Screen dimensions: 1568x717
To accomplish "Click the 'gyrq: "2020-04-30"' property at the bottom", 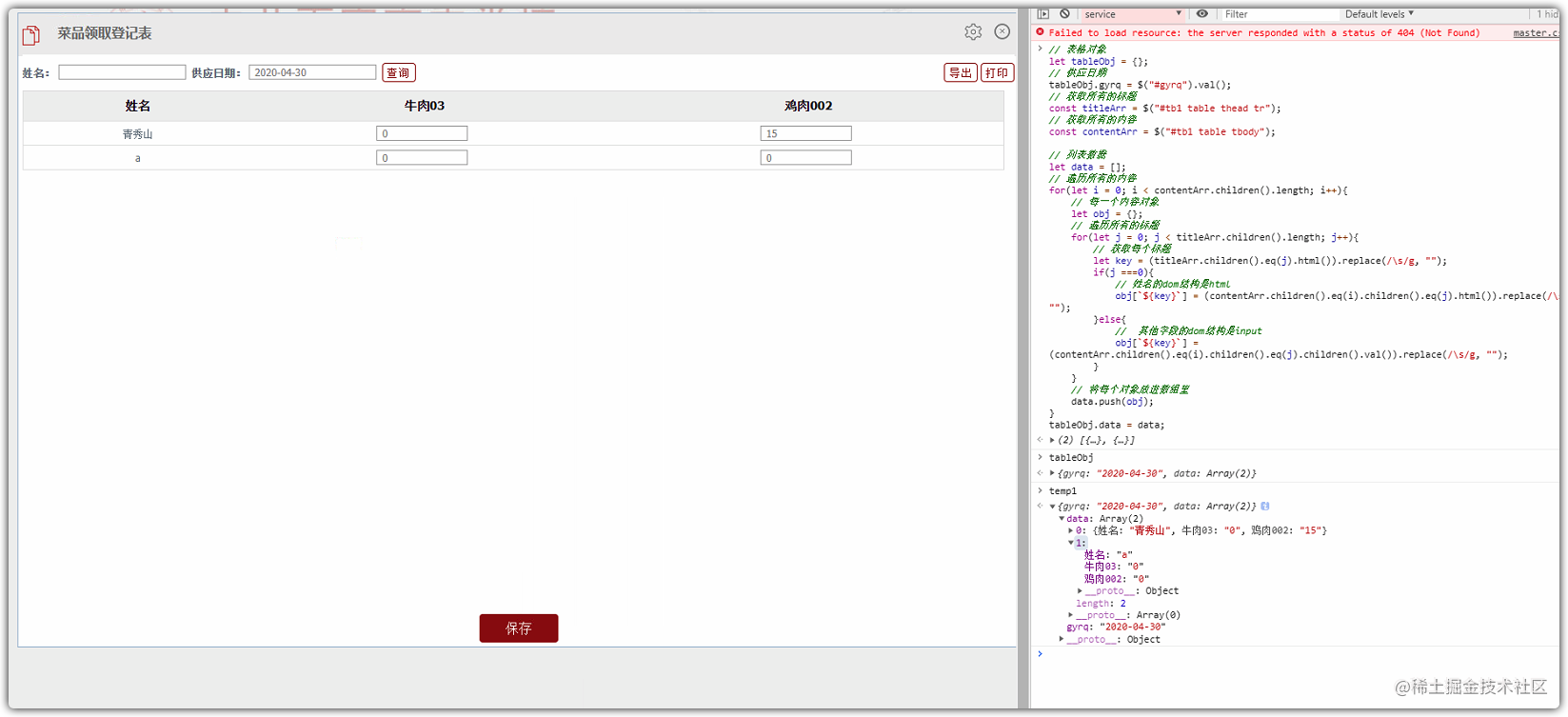I will pos(1116,627).
